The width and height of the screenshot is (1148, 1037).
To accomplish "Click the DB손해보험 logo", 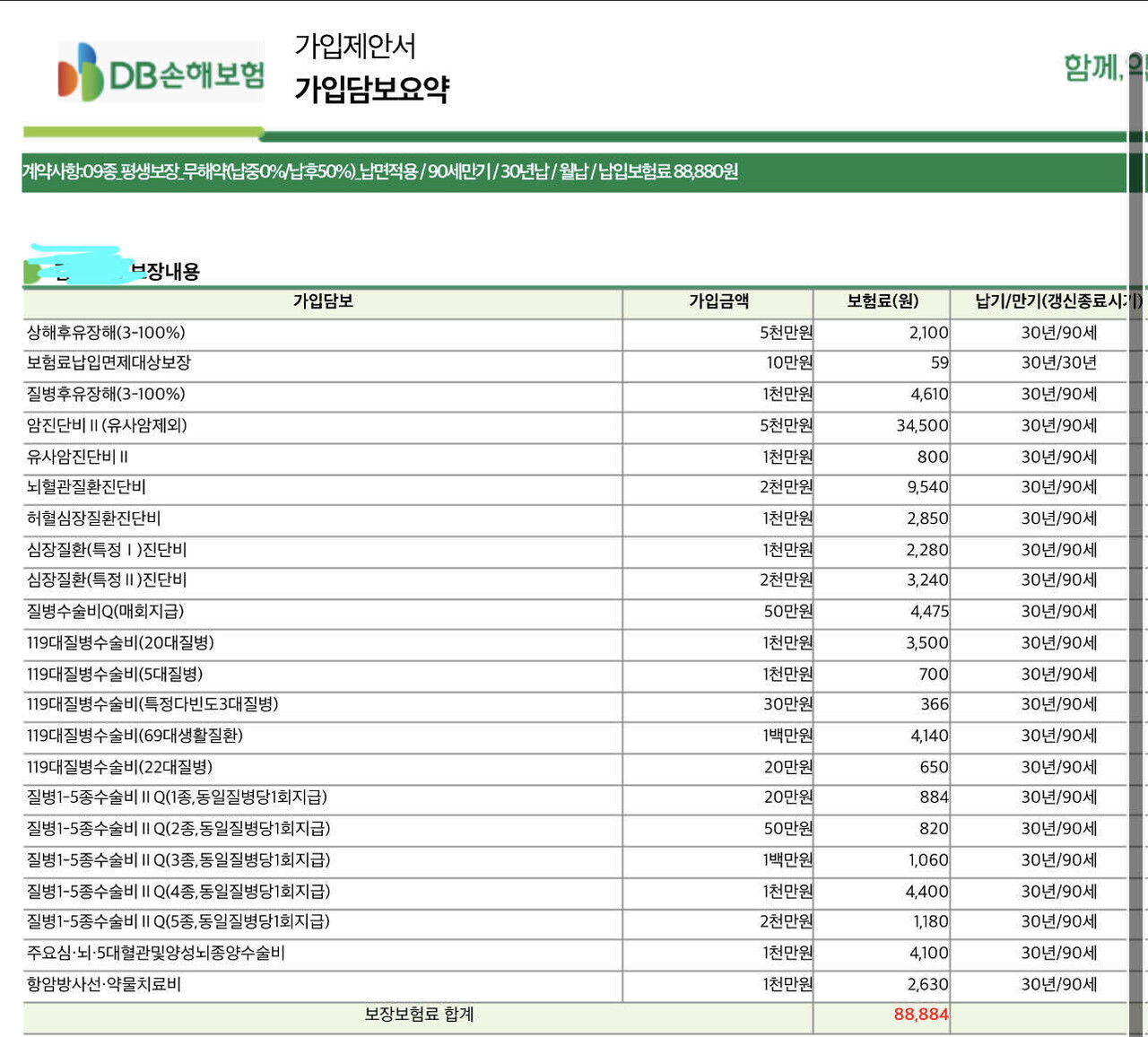I will (161, 72).
